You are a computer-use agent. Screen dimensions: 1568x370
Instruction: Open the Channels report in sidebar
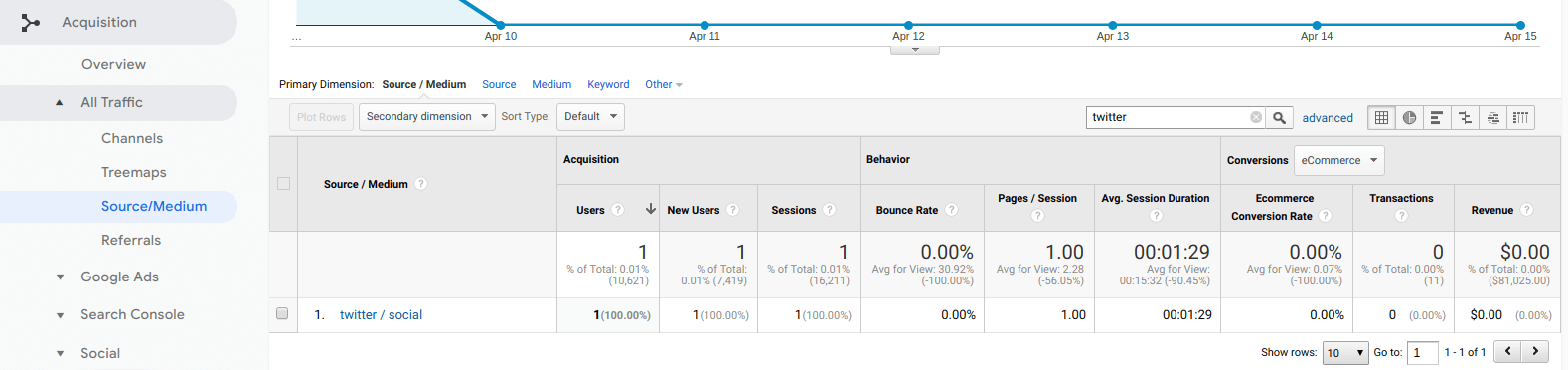pos(132,138)
